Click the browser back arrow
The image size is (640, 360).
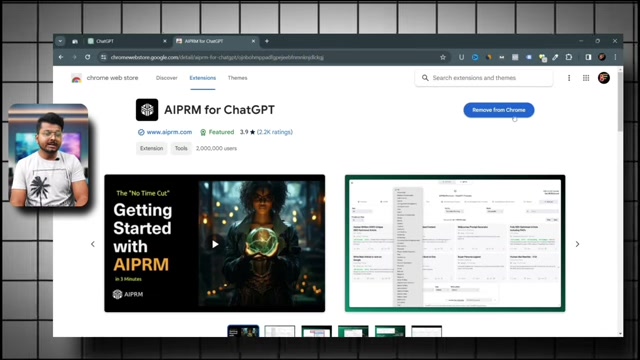[x=61, y=57]
